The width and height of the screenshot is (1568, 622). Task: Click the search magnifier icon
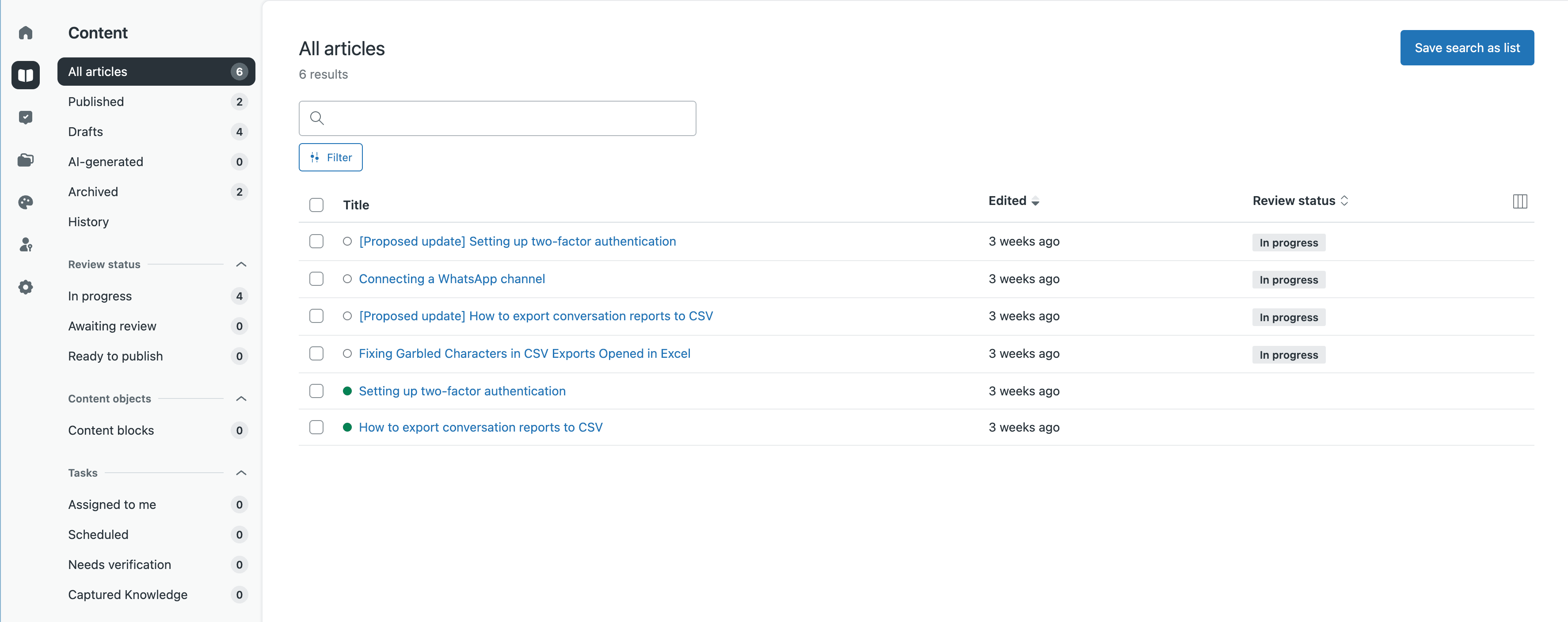pyautogui.click(x=316, y=118)
